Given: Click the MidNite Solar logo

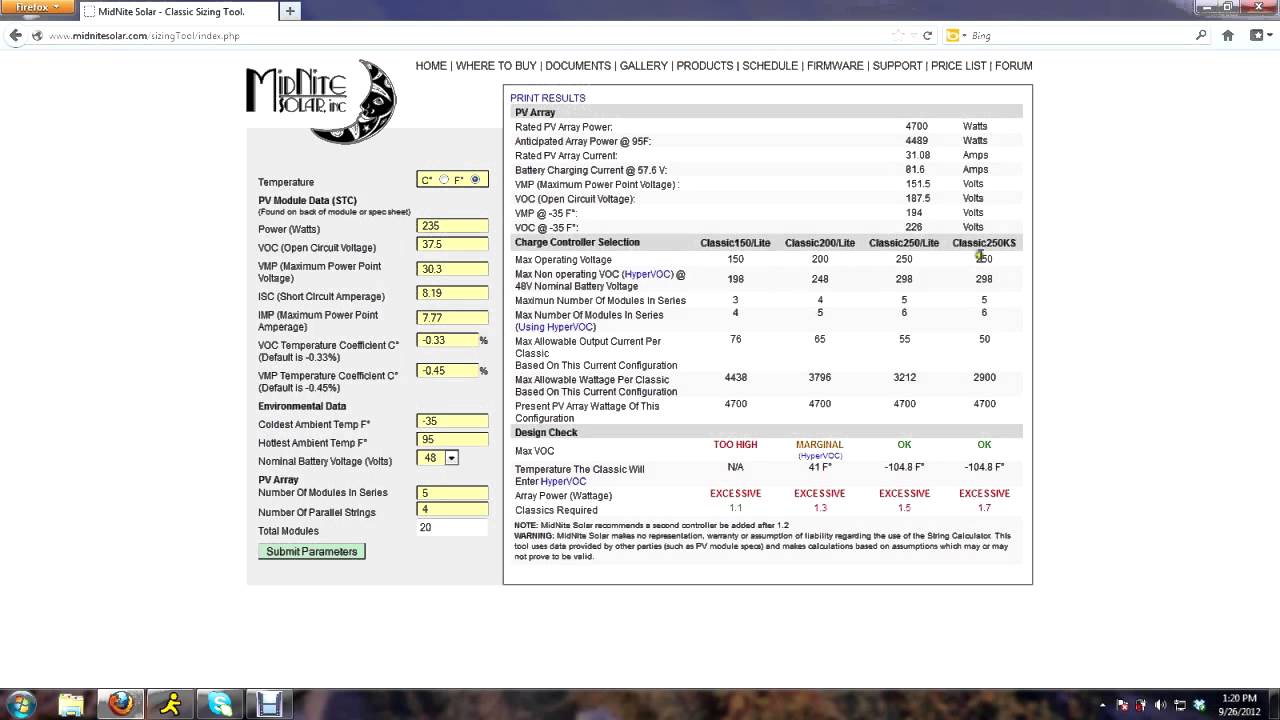Looking at the screenshot, I should click(321, 100).
